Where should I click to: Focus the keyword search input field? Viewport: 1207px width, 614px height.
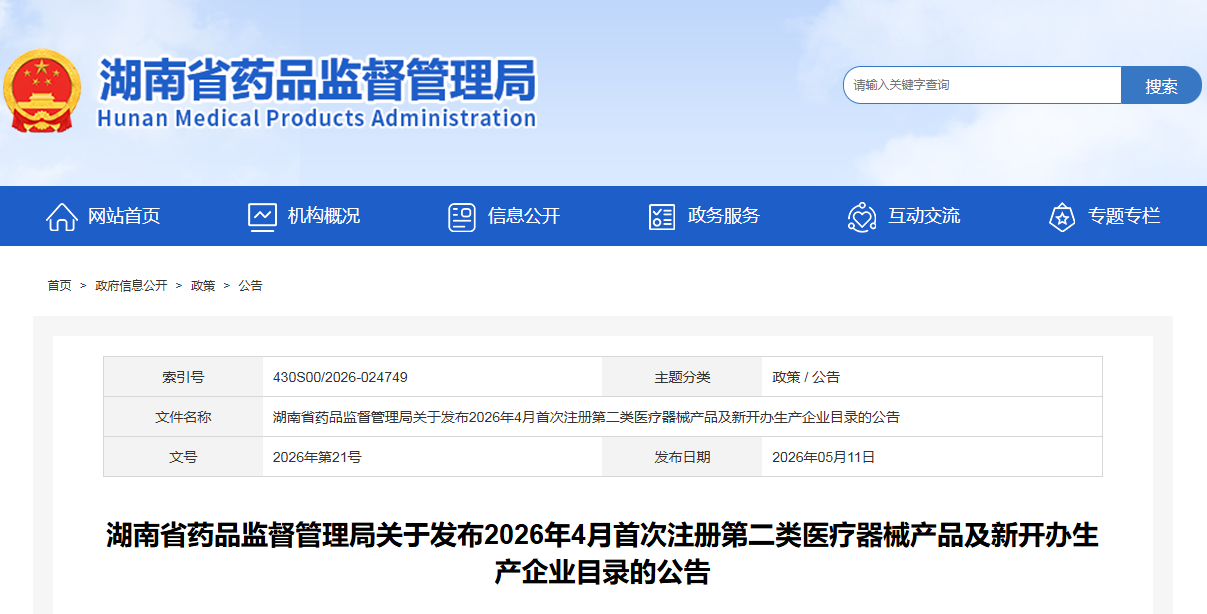coord(982,85)
